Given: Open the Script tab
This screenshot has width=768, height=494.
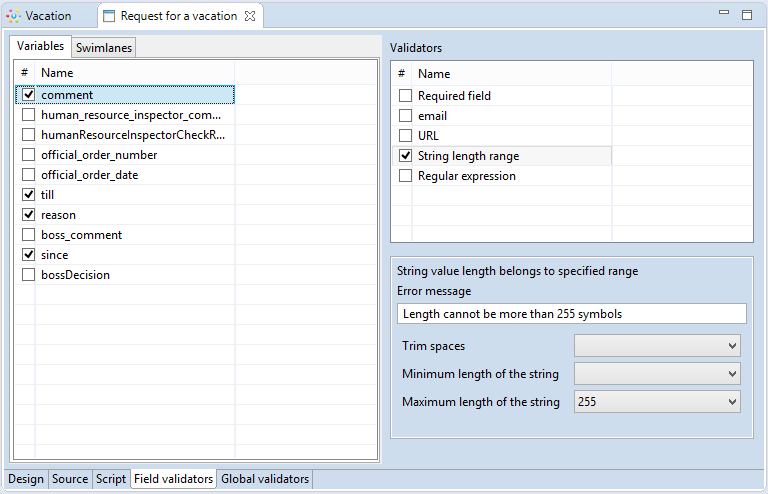Looking at the screenshot, I should (x=110, y=479).
